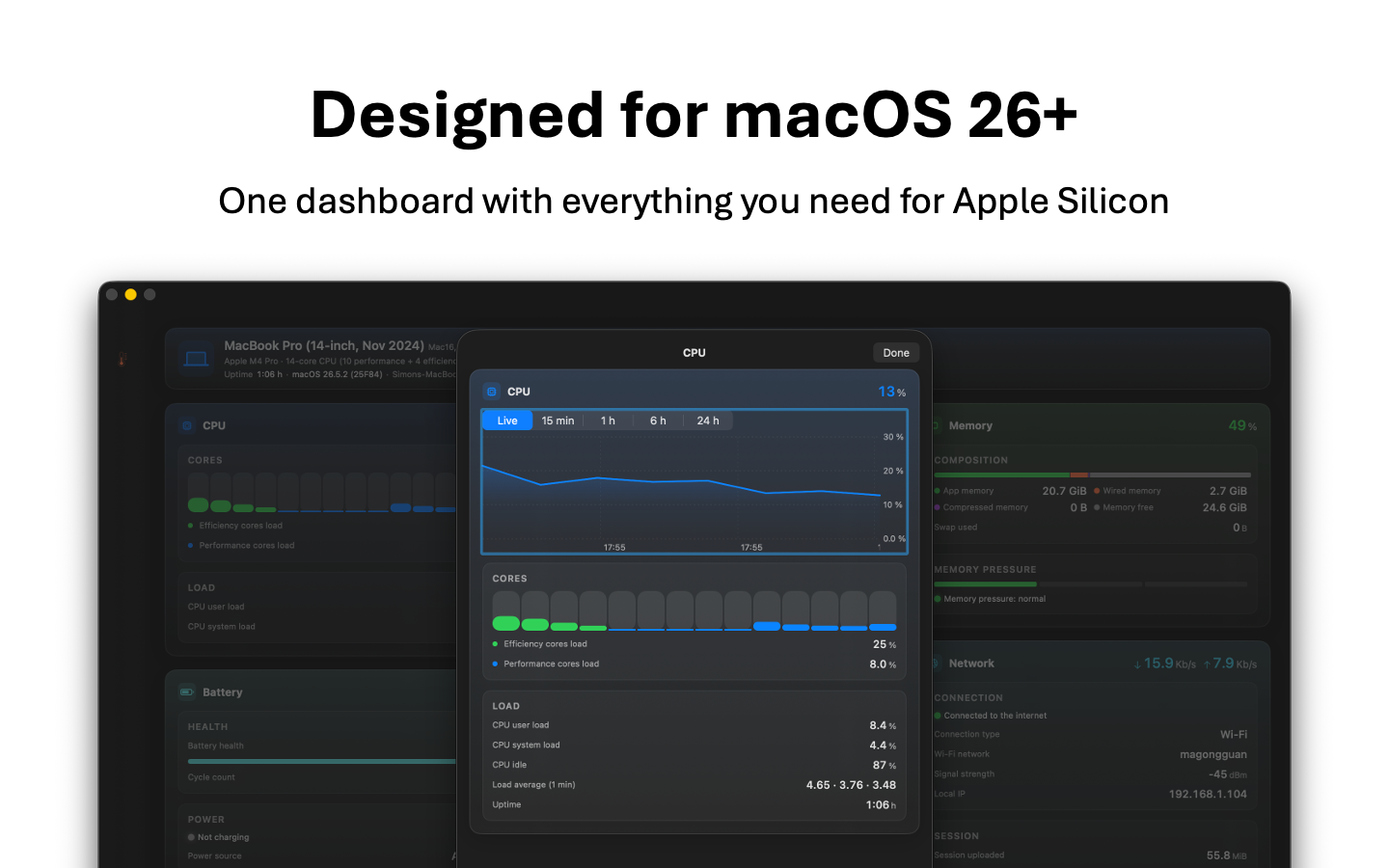Click the CPU icon in the background dashboard card
This screenshot has width=1389, height=868.
(187, 425)
